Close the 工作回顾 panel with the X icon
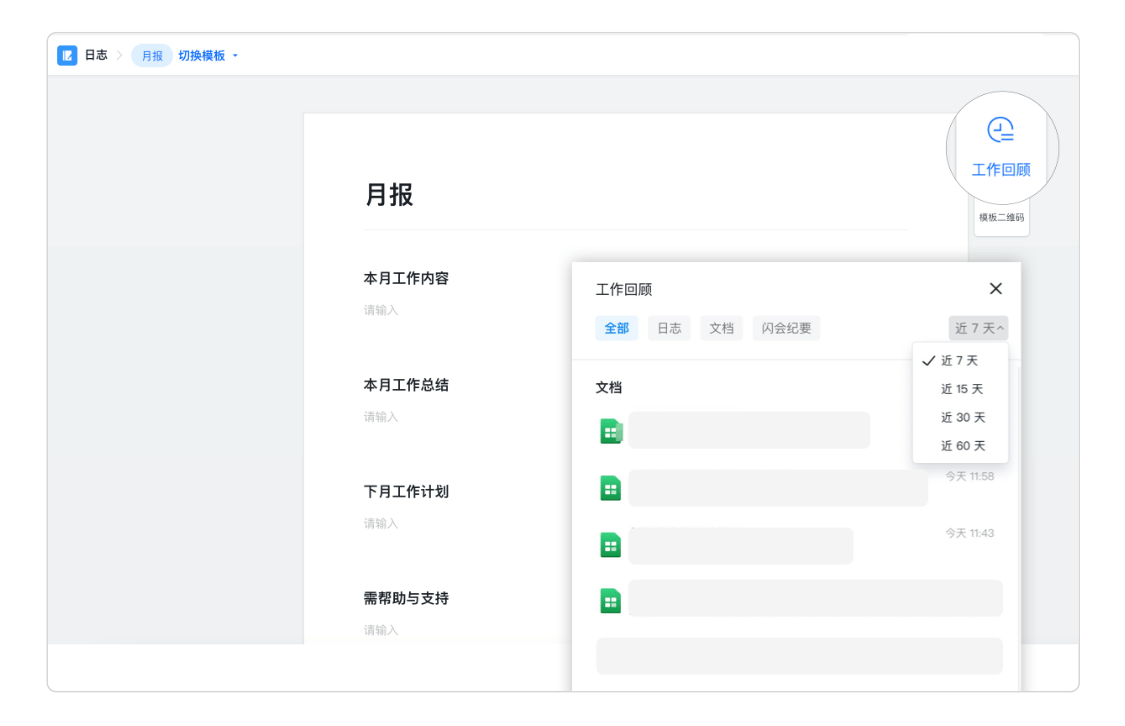The image size is (1125, 726). point(996,288)
